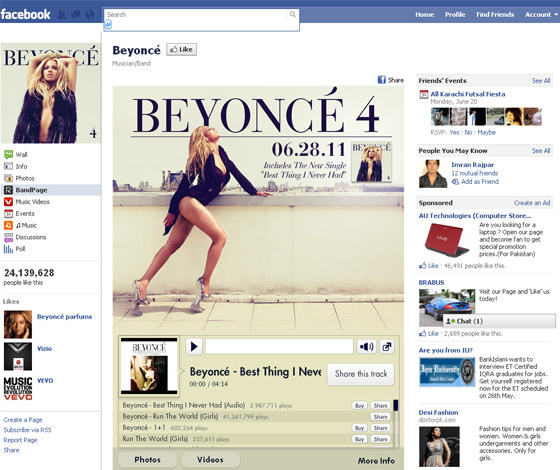Click the Photos icon in sidebar
Screen dimensions: 560x470
pos(8,178)
